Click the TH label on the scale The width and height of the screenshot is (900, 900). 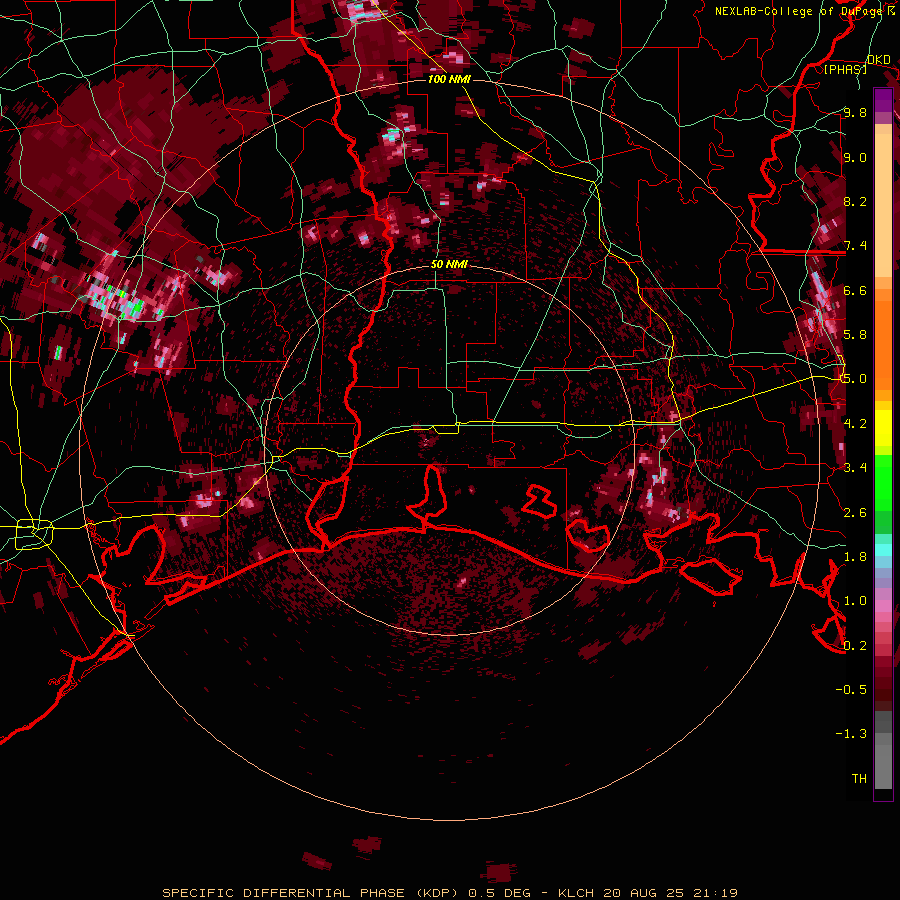[x=859, y=778]
